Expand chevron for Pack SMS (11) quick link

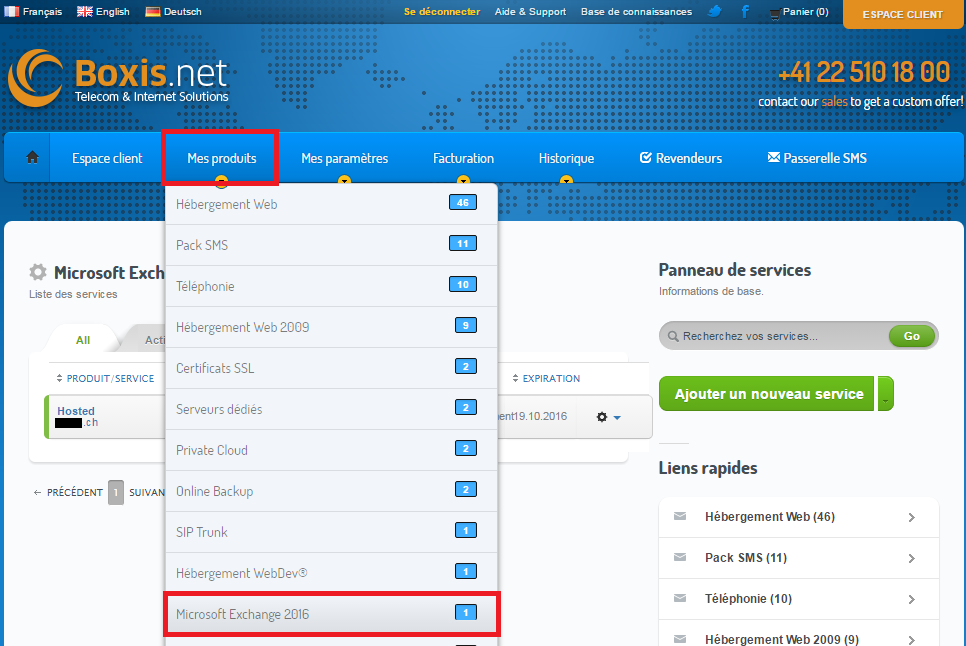click(912, 559)
